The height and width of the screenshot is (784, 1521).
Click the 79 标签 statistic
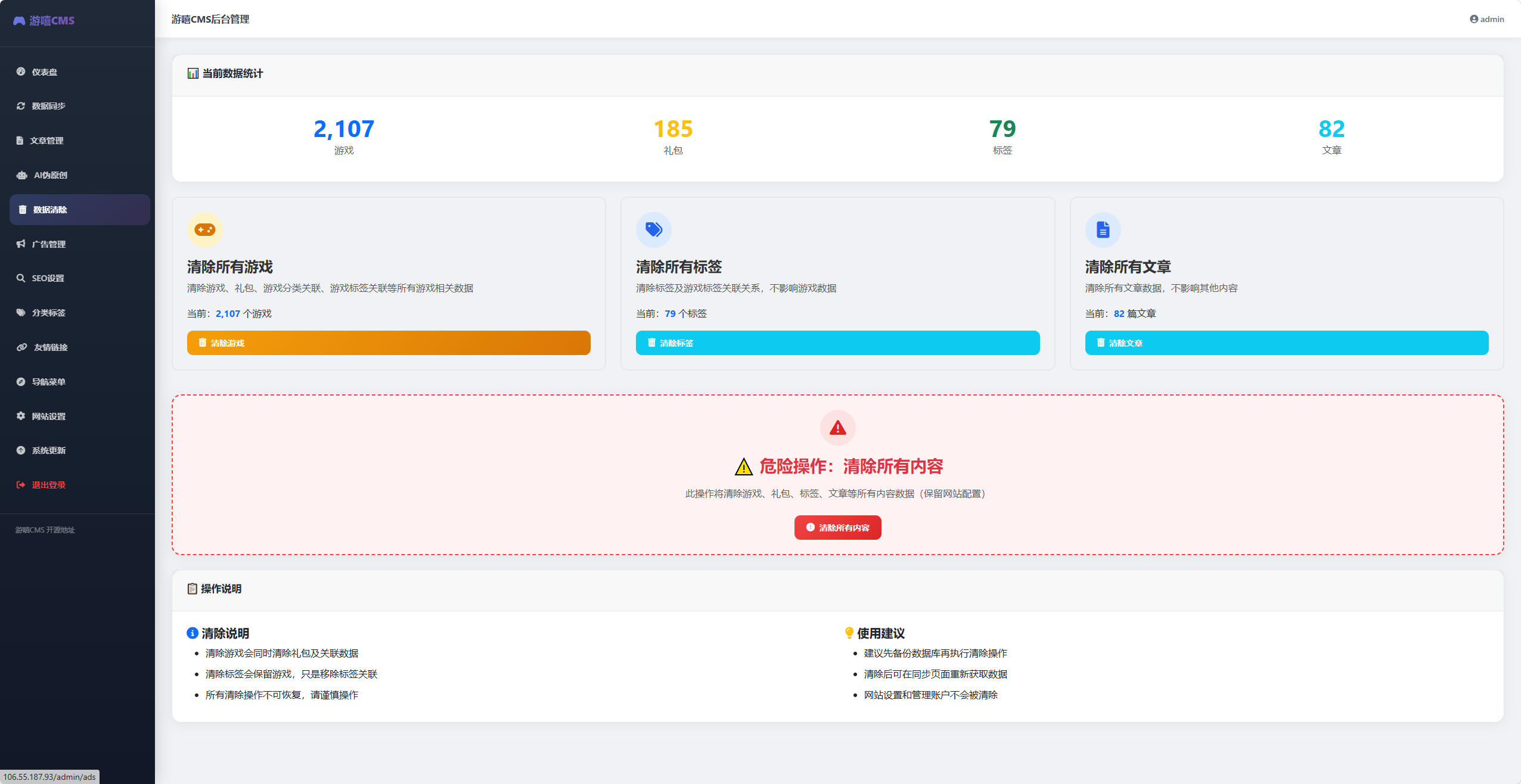pyautogui.click(x=1002, y=136)
